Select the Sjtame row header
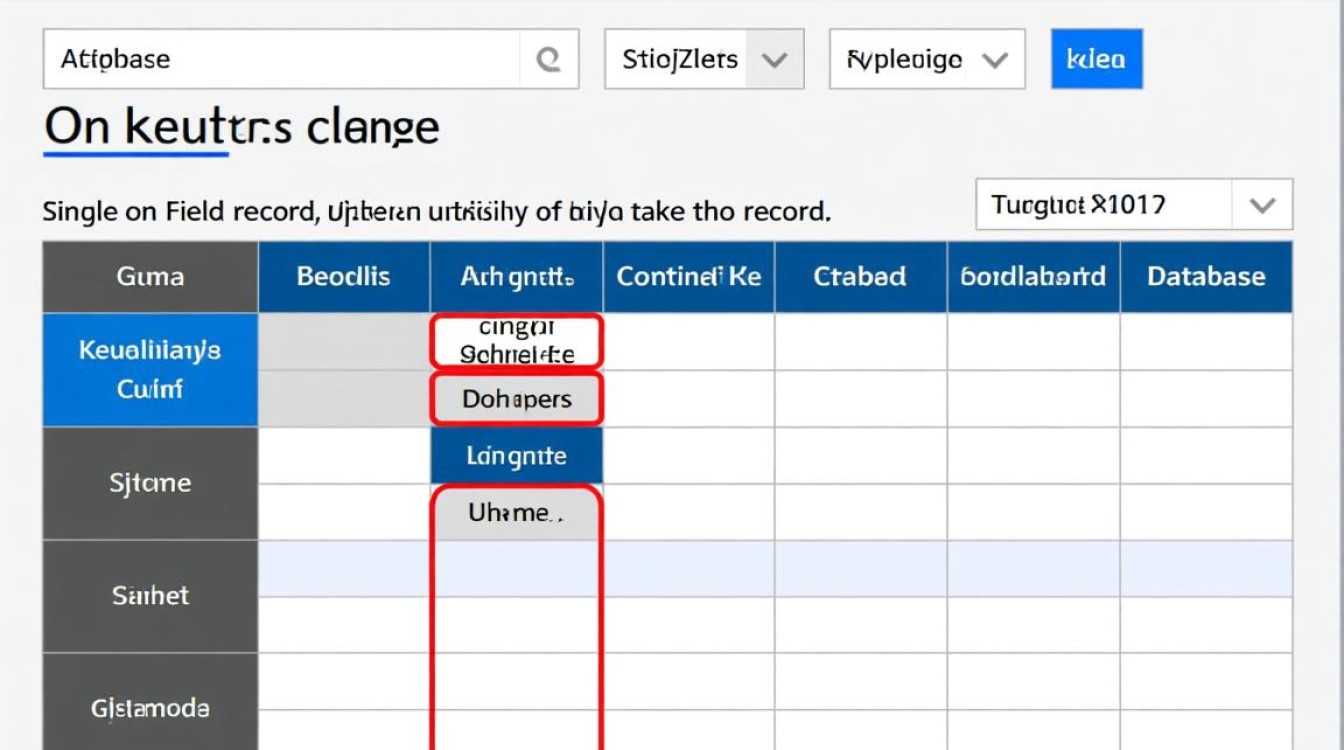Image resolution: width=1344 pixels, height=750 pixels. click(x=150, y=483)
